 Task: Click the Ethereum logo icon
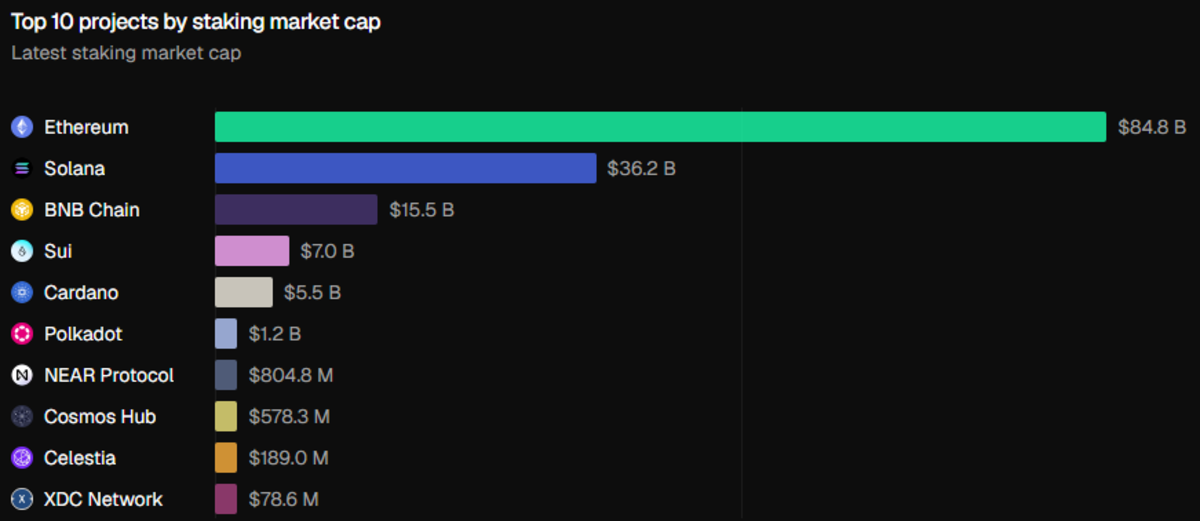[22, 127]
